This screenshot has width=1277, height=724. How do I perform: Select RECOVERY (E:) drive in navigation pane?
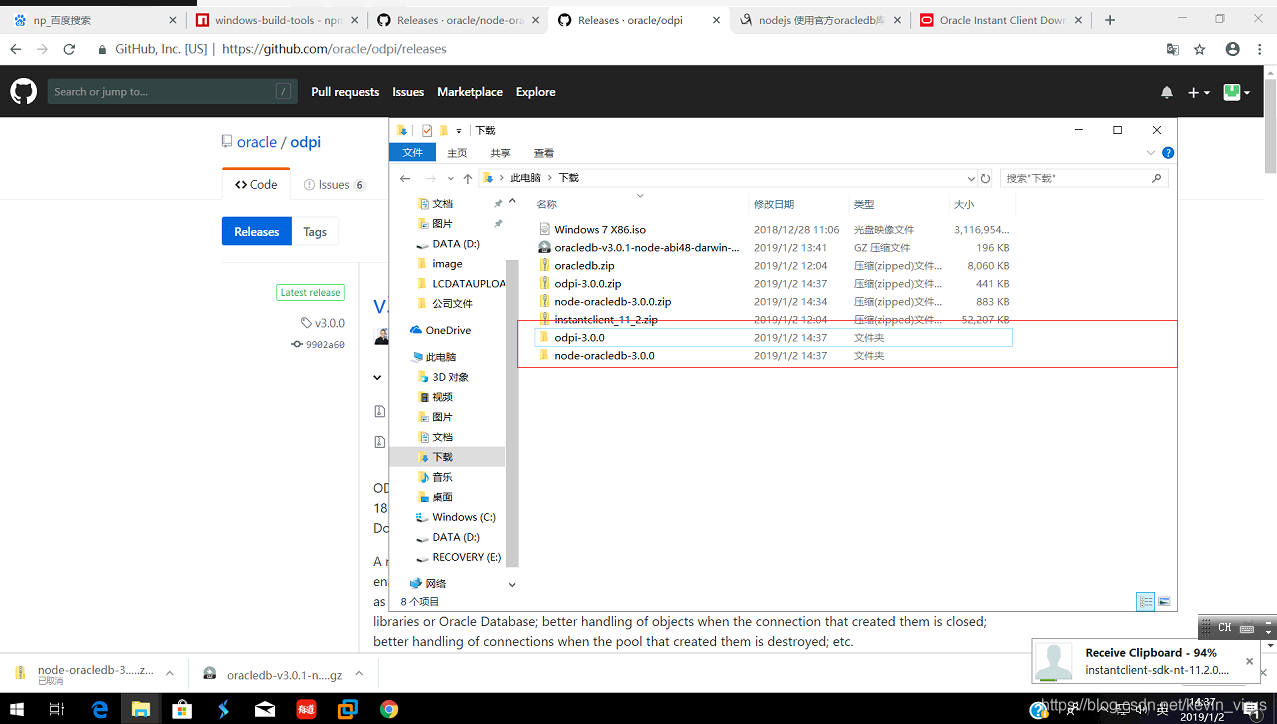pos(466,557)
